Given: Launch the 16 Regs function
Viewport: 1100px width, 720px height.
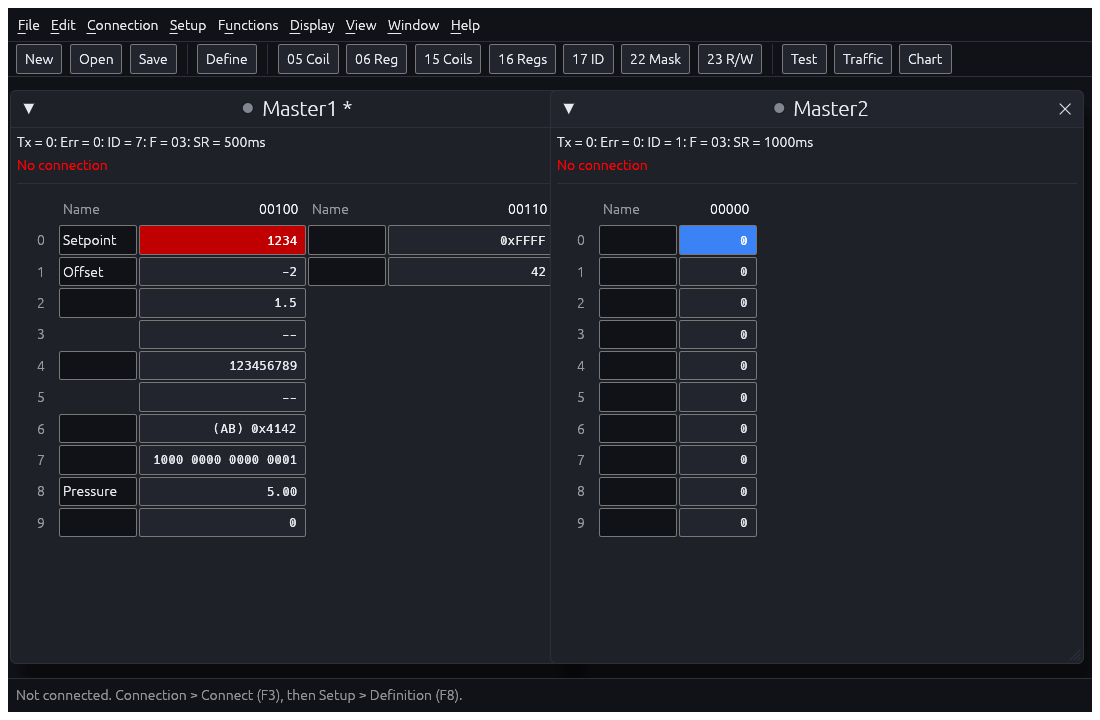Looking at the screenshot, I should [523, 59].
